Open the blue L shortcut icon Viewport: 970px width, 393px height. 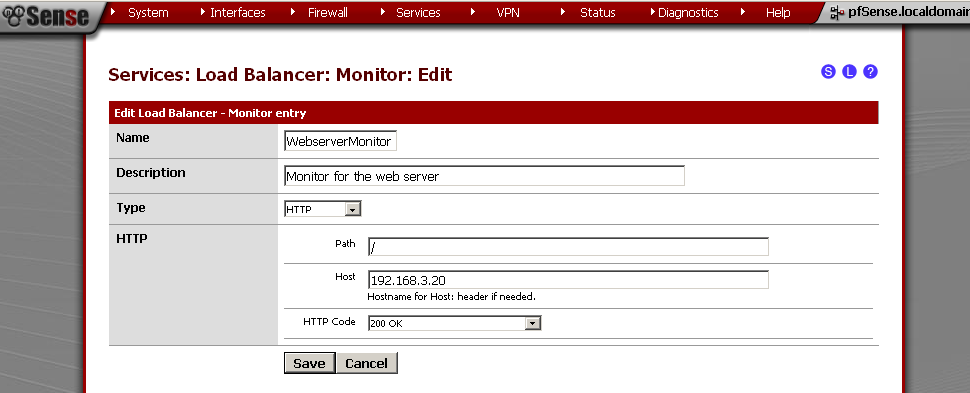(849, 71)
